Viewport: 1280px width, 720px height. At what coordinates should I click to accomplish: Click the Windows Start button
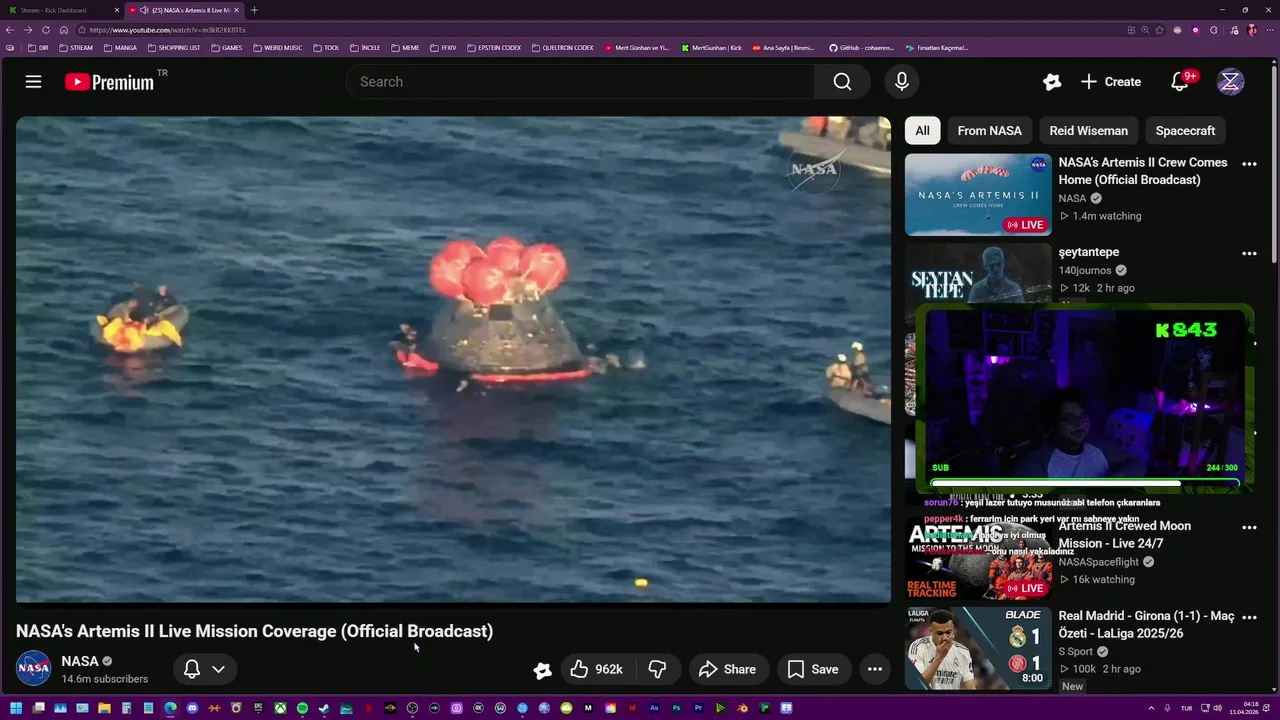point(16,708)
